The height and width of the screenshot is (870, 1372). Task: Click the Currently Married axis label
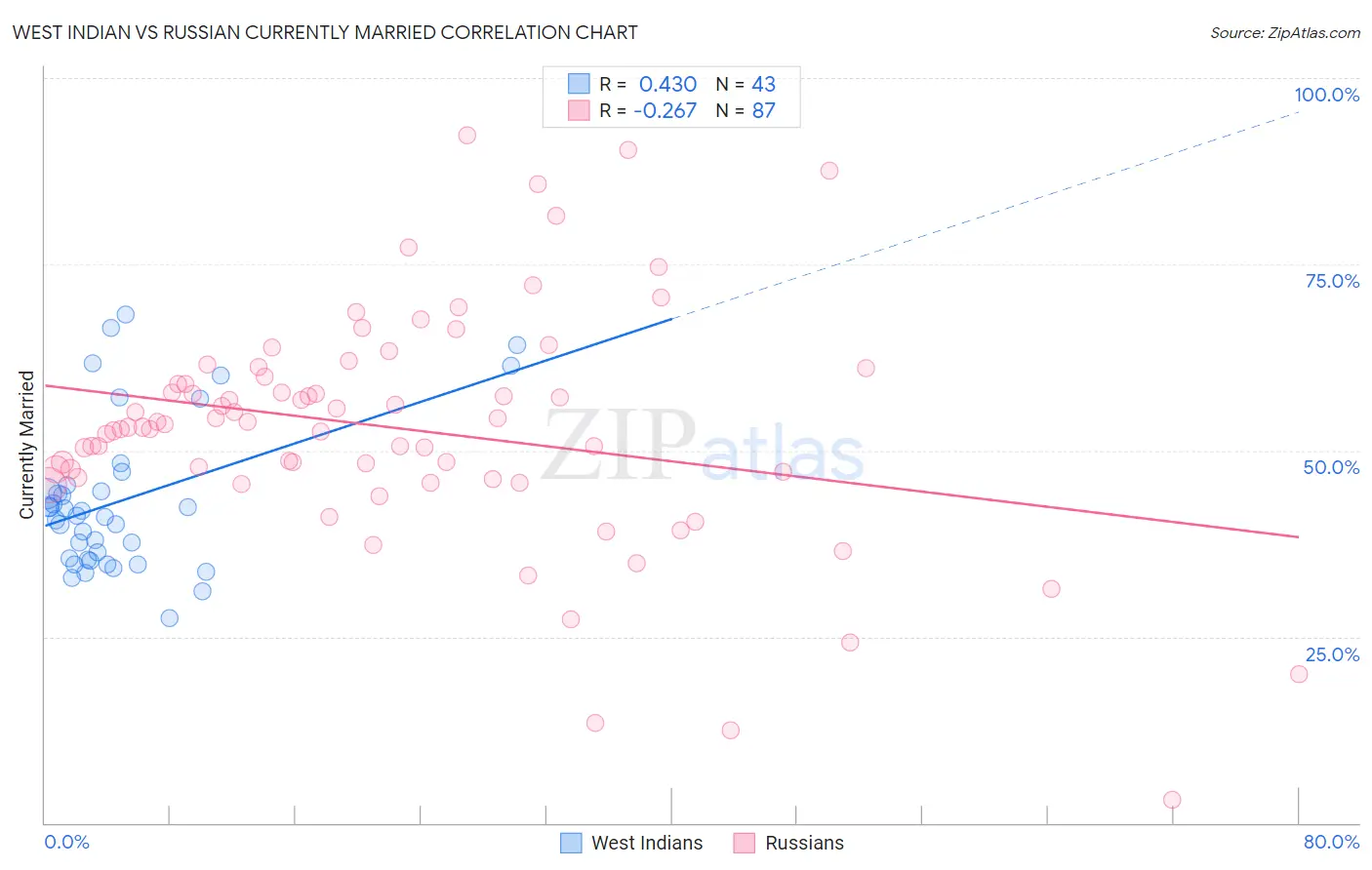(x=26, y=445)
